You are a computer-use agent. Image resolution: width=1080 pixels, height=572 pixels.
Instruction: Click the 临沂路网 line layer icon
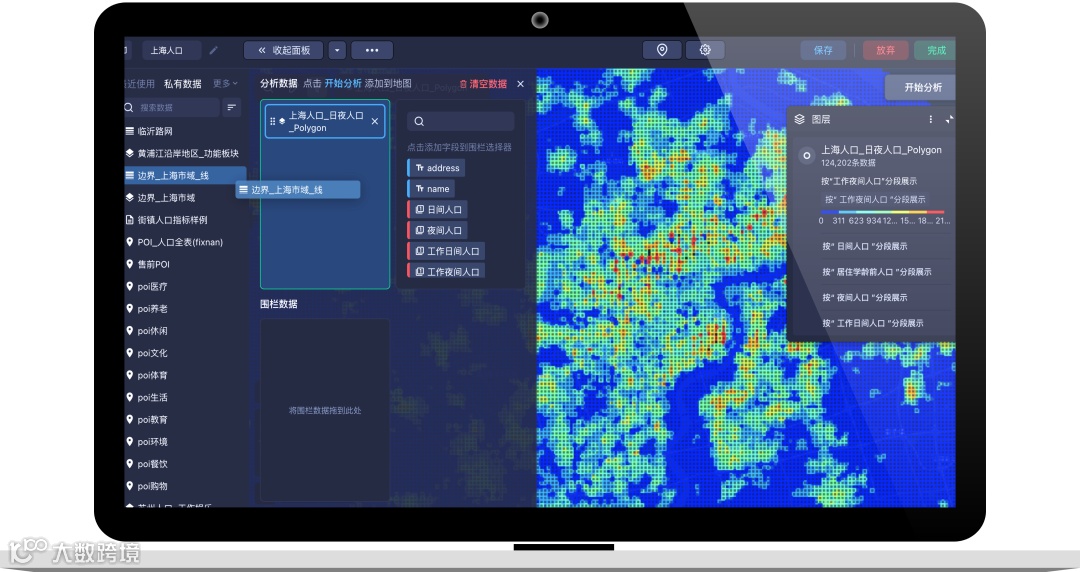click(x=129, y=131)
